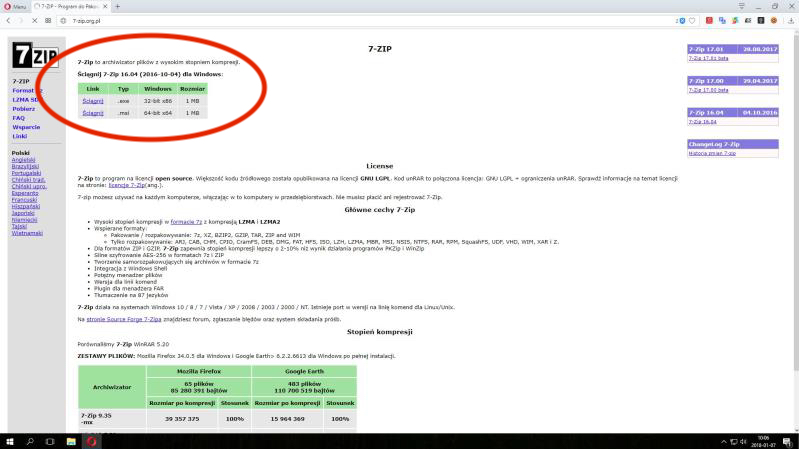799x450 pixels.
Task: Switch language to Portugalski
Action: coord(26,173)
